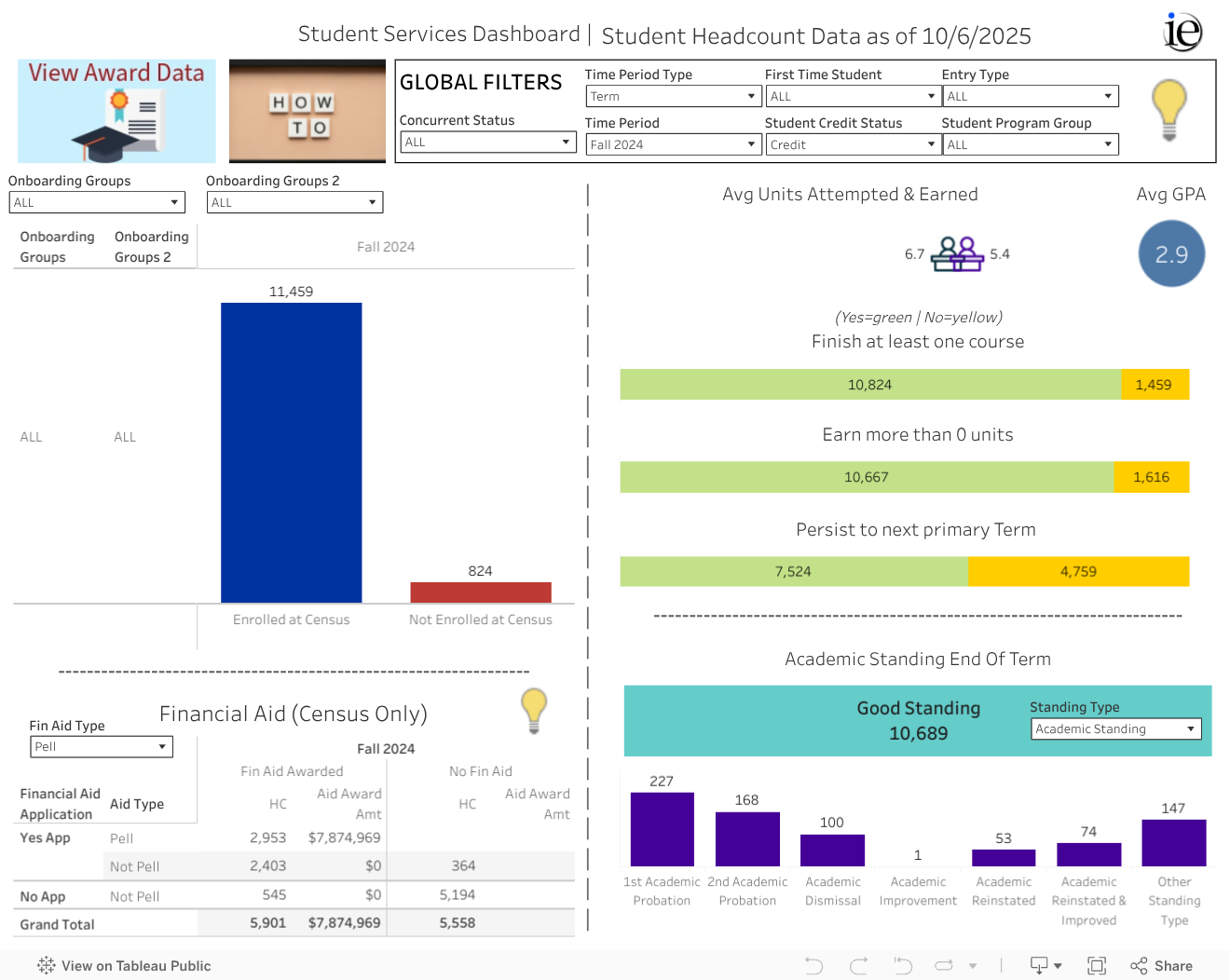This screenshot has width=1230, height=980.
Task: Click the redo arrow icon
Action: [858, 966]
